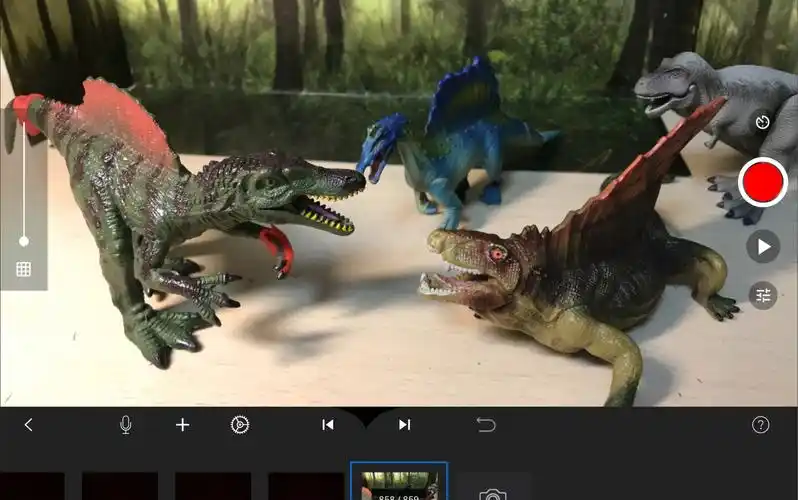Viewport: 798px width, 500px height.
Task: Toggle the grid overlay icon
Action: tap(23, 269)
